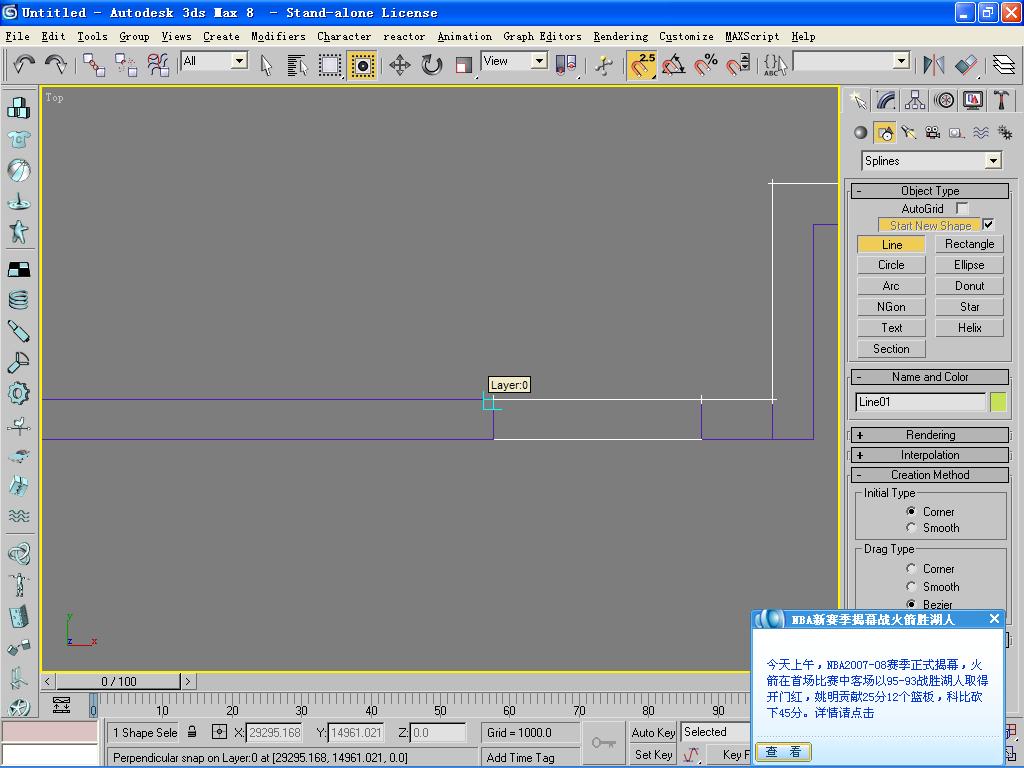Click the Rectangle shape button

point(969,244)
